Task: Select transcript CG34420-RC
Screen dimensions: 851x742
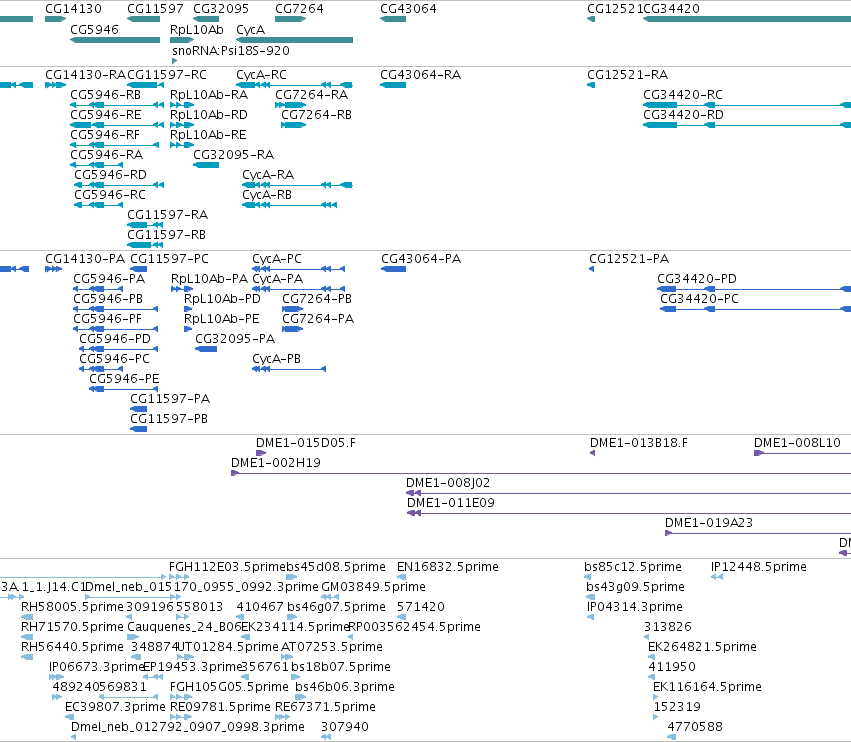Action: (x=683, y=94)
